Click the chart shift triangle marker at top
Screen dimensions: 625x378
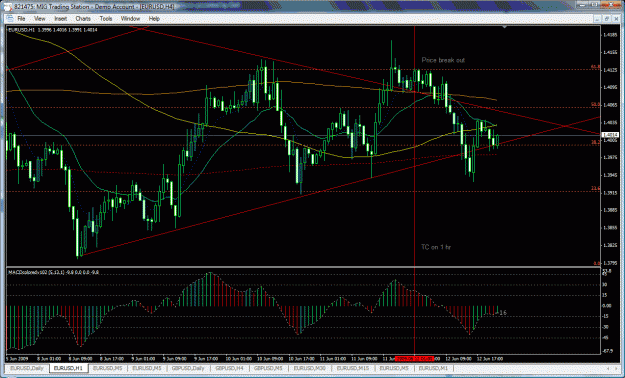pyautogui.click(x=505, y=27)
